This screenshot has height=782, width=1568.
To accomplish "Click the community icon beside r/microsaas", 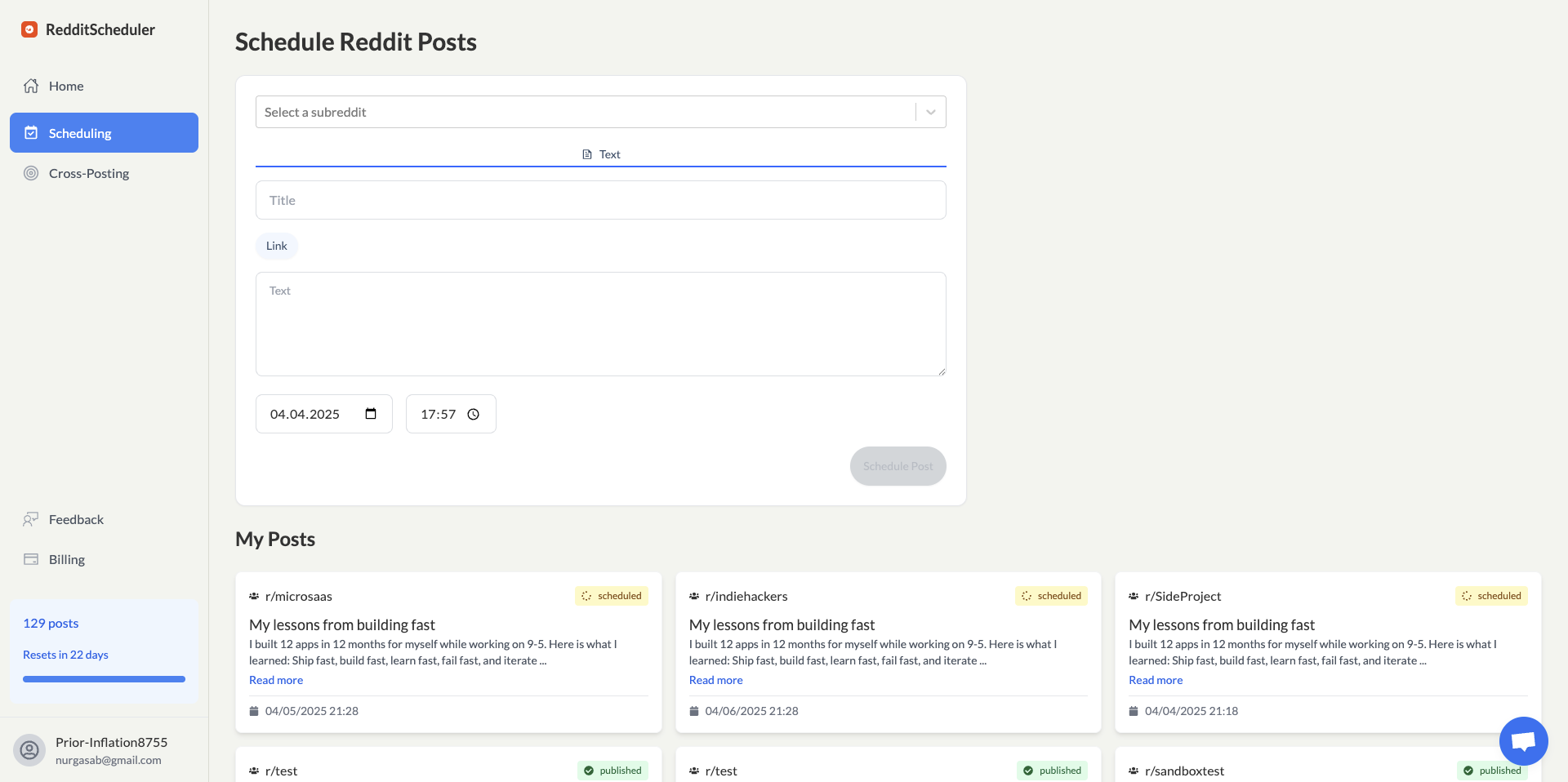I will click(x=254, y=596).
